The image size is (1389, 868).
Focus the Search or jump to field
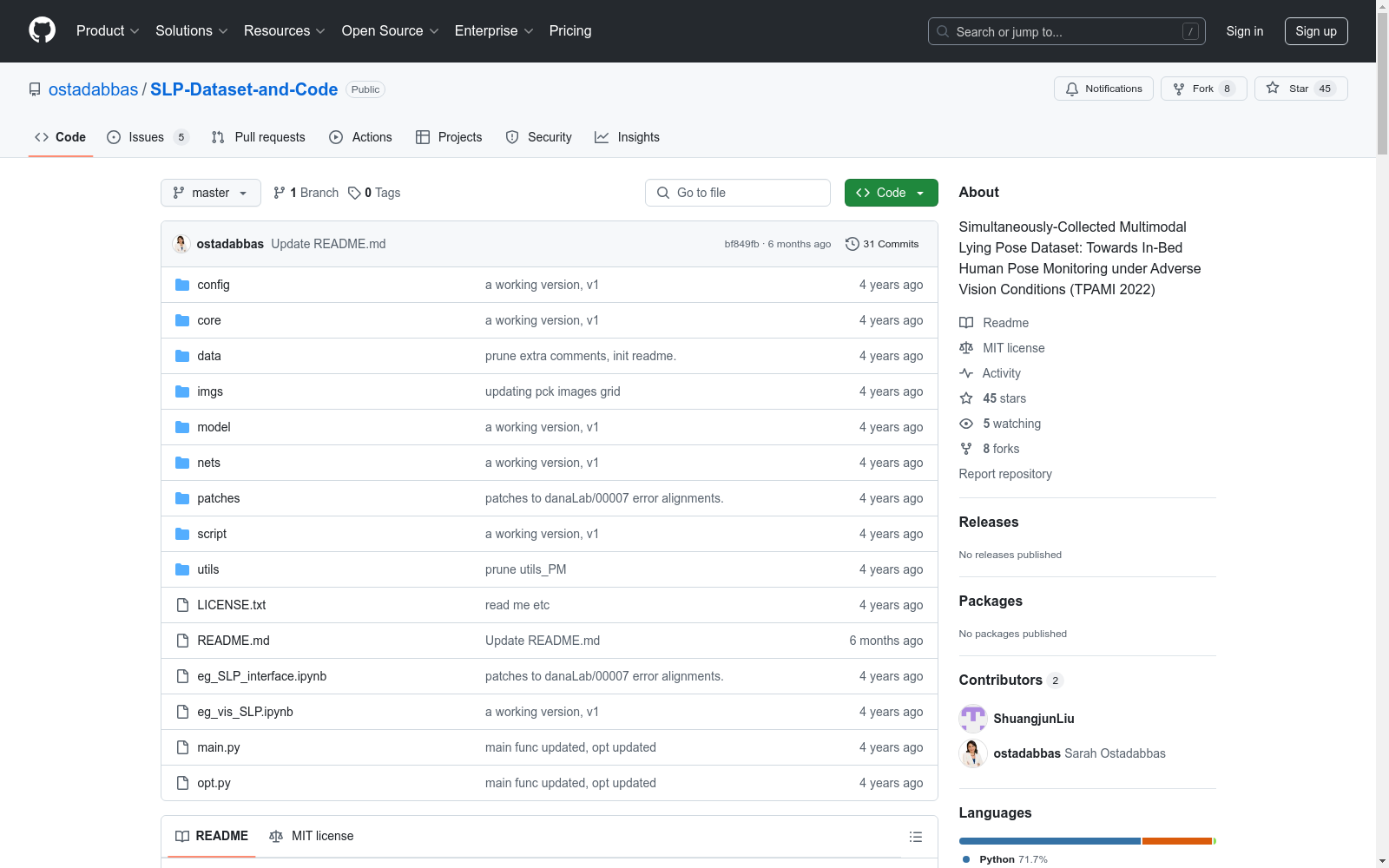tap(1067, 31)
